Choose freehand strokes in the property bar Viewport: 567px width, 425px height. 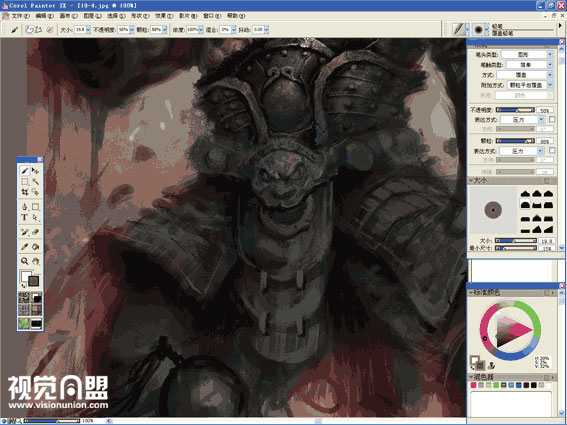[x=30, y=30]
